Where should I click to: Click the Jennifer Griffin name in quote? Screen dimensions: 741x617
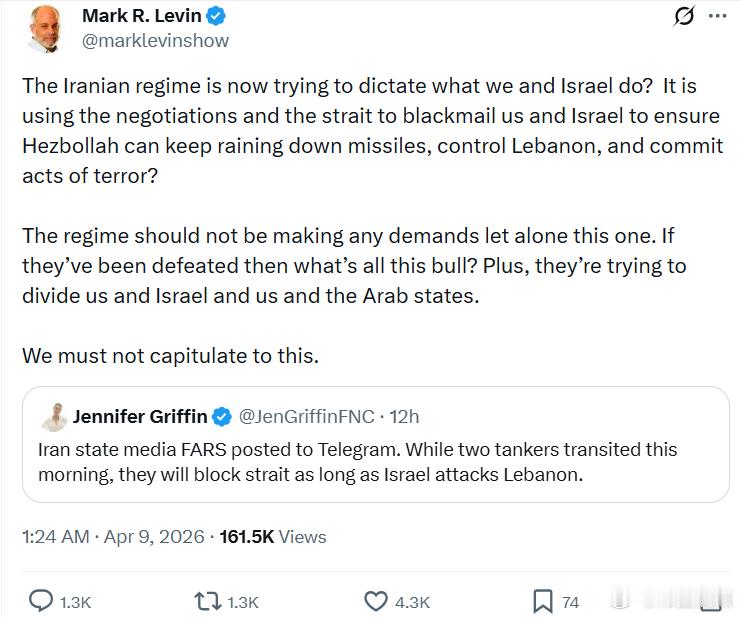click(x=140, y=416)
